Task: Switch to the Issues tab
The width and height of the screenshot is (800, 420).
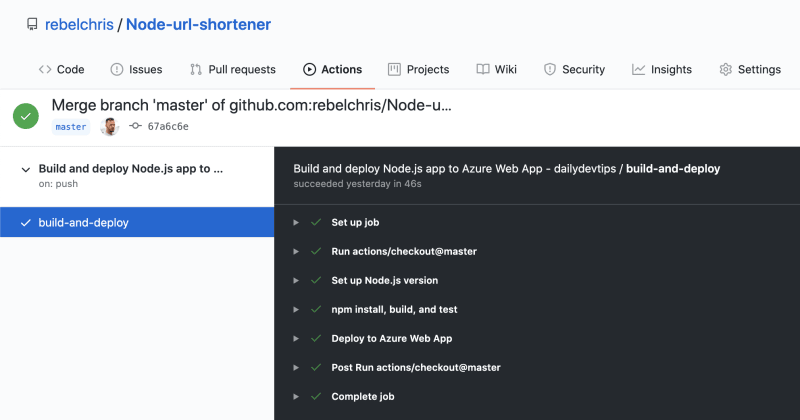Action: (136, 69)
